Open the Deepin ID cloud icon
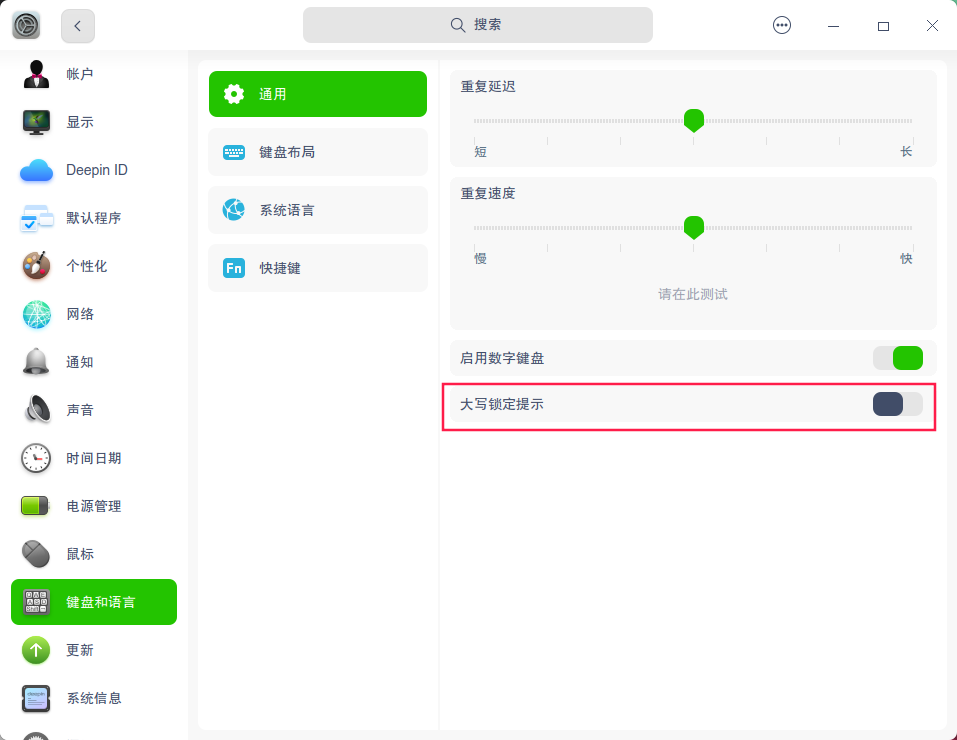Screen dimensions: 957x740 [x=36, y=170]
